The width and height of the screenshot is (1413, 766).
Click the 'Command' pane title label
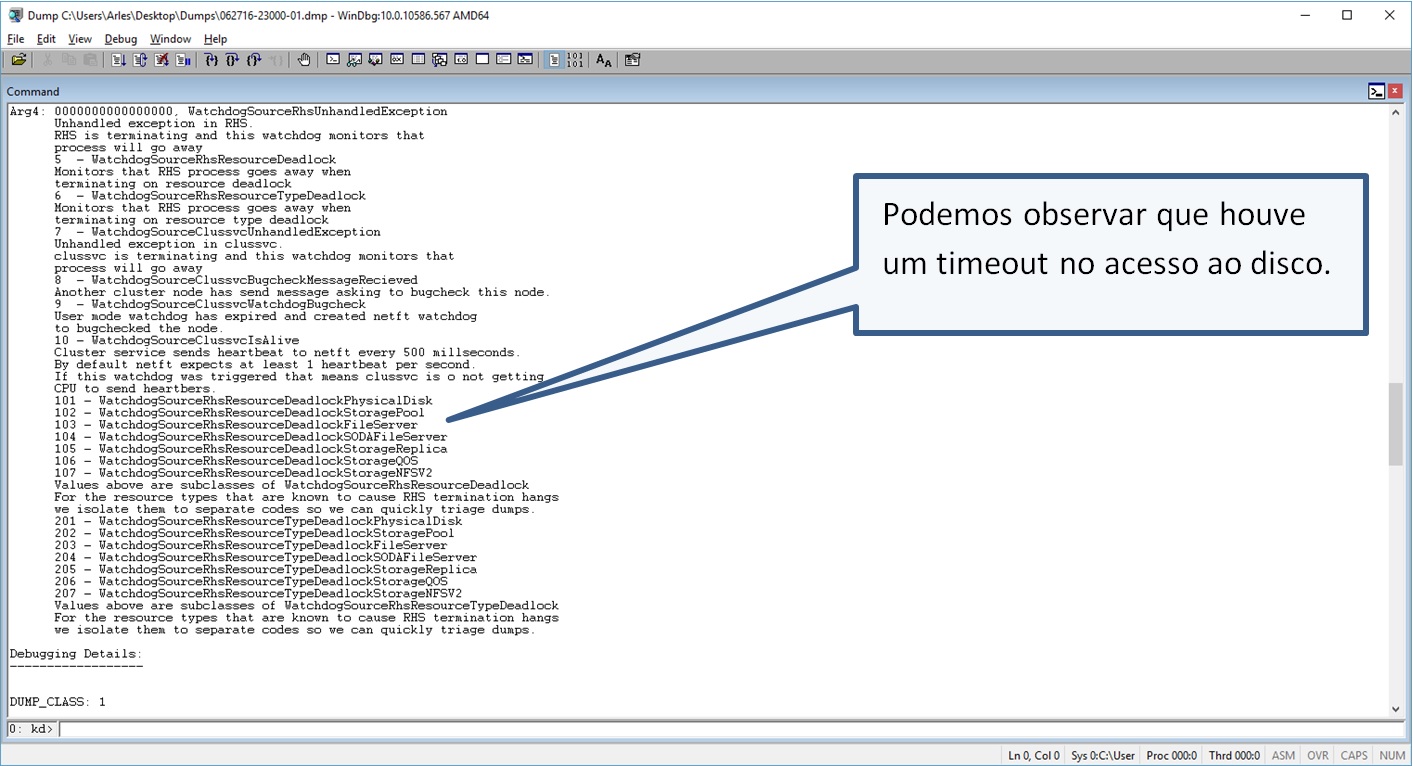(33, 91)
